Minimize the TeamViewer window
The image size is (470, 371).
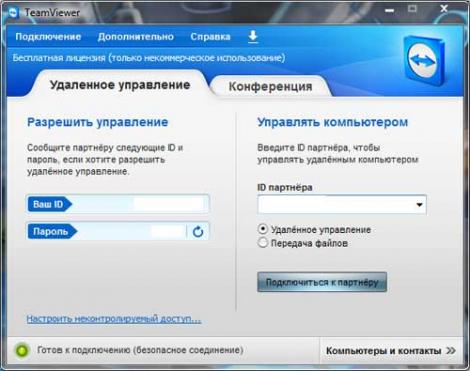(x=389, y=10)
